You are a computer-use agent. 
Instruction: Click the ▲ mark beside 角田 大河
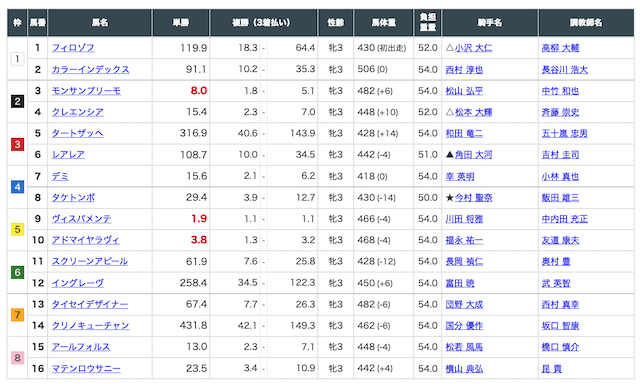click(x=450, y=155)
